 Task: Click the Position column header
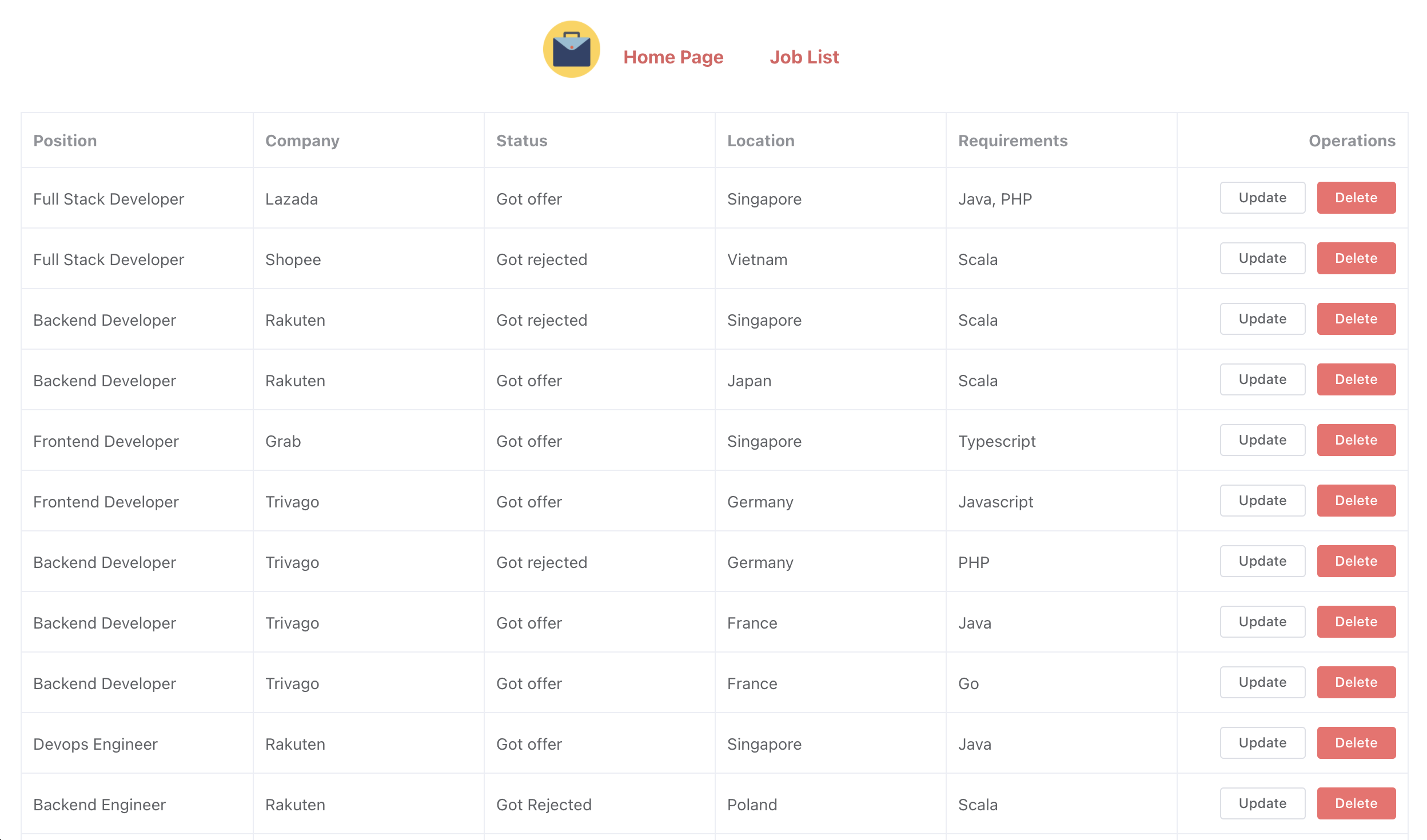click(65, 141)
